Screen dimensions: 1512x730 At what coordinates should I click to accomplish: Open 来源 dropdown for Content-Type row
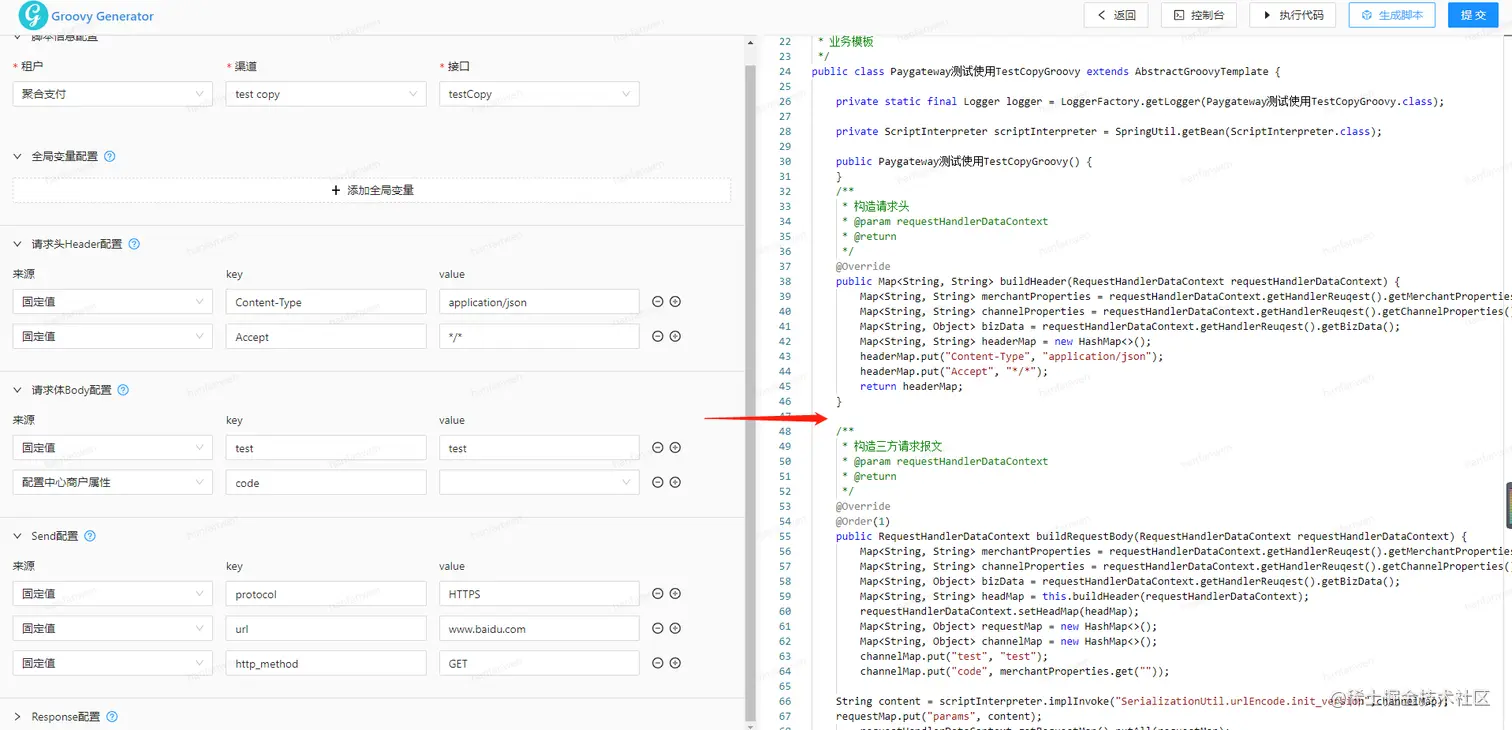point(113,302)
